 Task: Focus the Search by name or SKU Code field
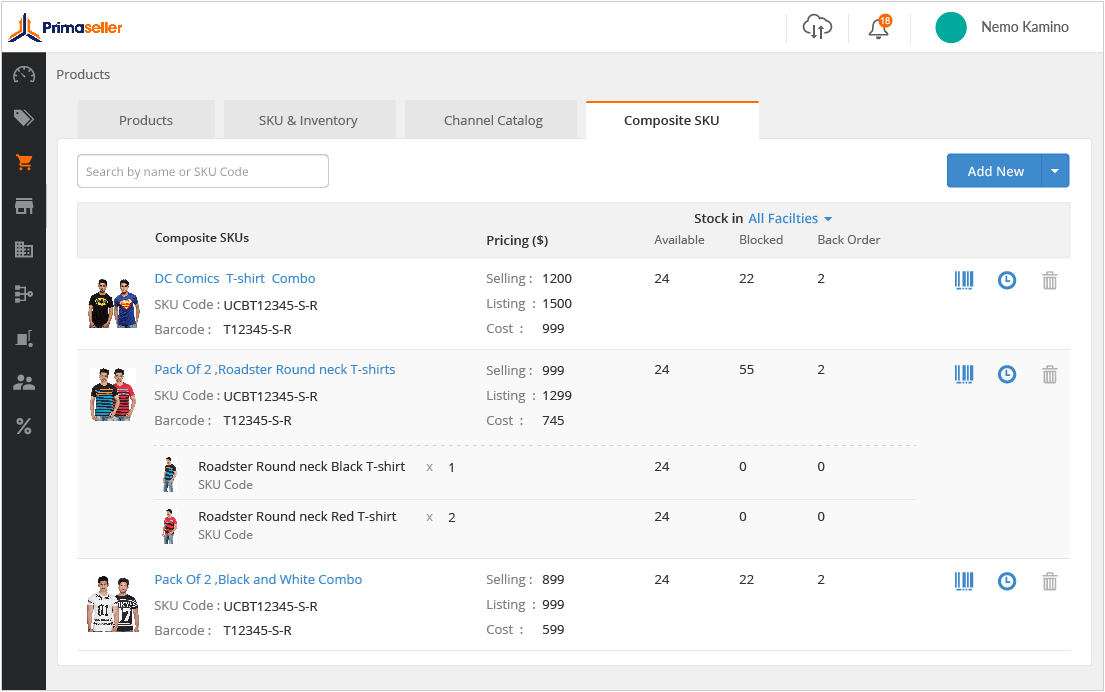point(203,171)
